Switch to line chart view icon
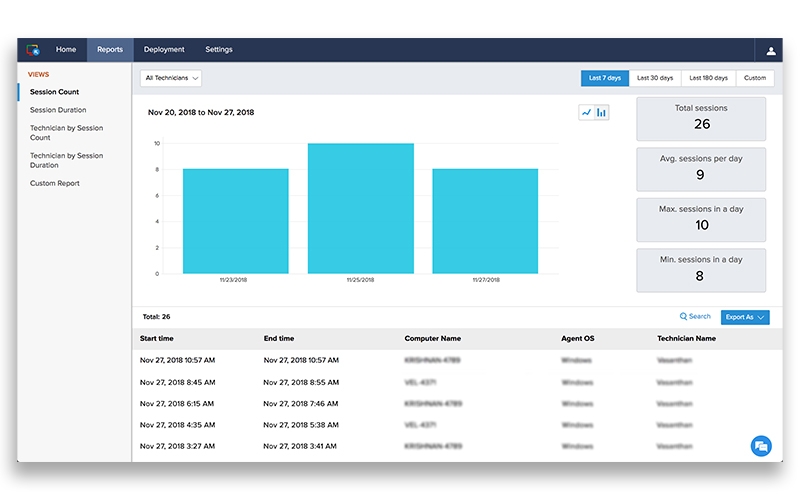 pyautogui.click(x=586, y=113)
